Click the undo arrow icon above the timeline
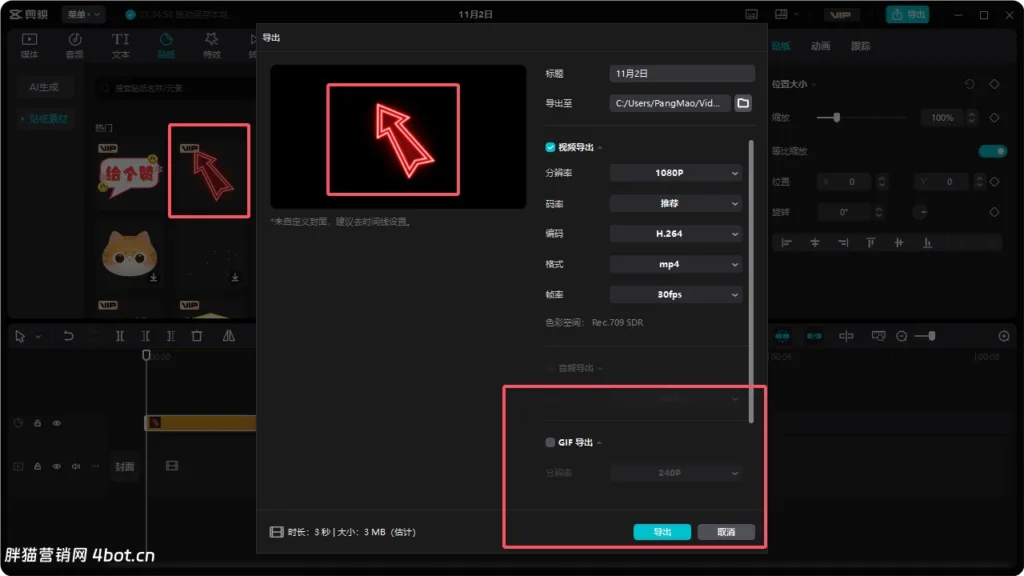 tap(68, 336)
